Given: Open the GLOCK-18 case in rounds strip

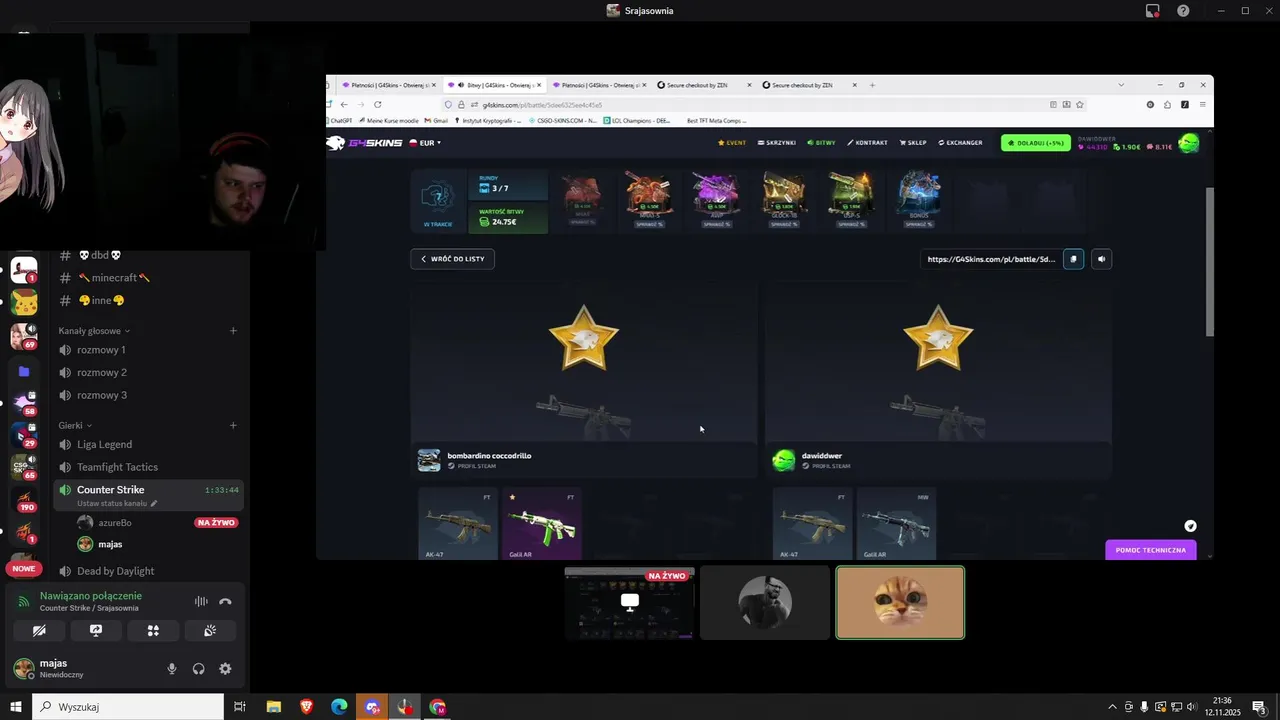Looking at the screenshot, I should point(784,200).
